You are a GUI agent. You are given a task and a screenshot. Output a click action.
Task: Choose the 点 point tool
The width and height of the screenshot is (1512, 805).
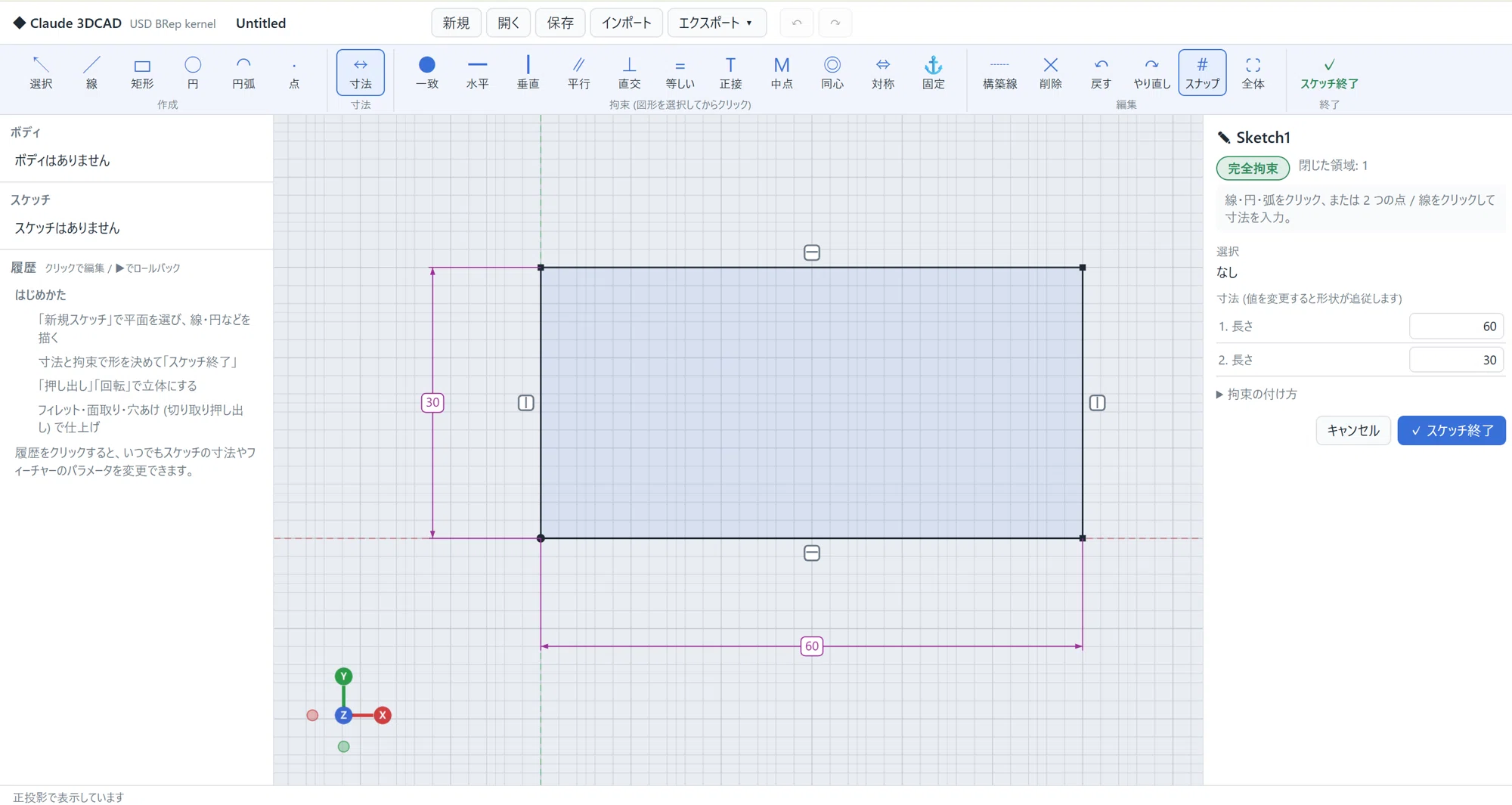coord(294,73)
